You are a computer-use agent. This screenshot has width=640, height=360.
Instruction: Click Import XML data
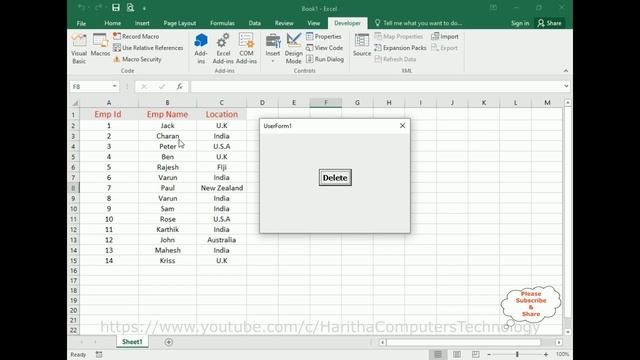[445, 36]
